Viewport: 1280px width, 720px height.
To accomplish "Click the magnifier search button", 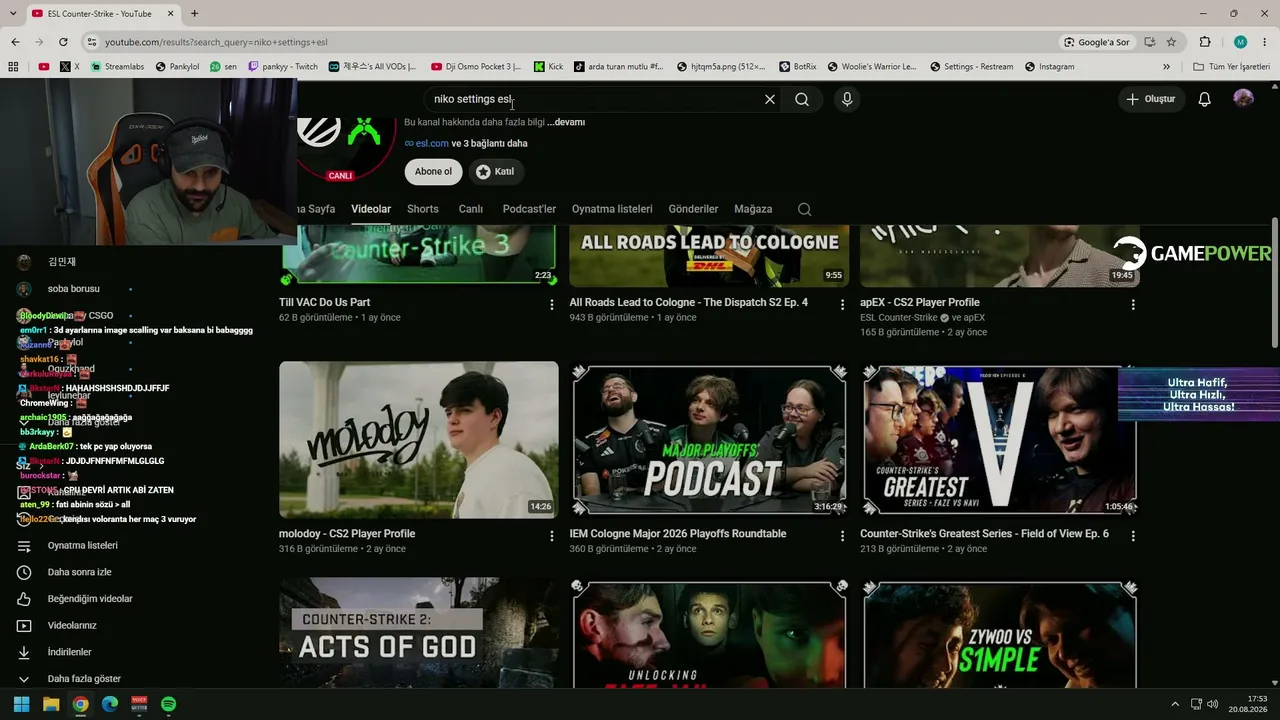I will 802,100.
